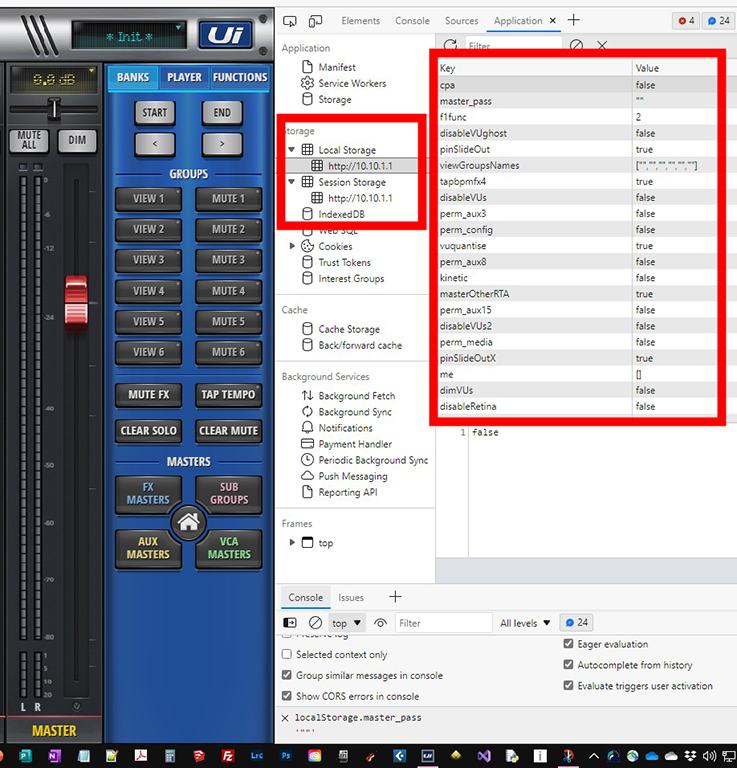Viewport: 737px width, 768px height.
Task: Open PowerPoint/Publisher from taskbar
Action: (25, 756)
